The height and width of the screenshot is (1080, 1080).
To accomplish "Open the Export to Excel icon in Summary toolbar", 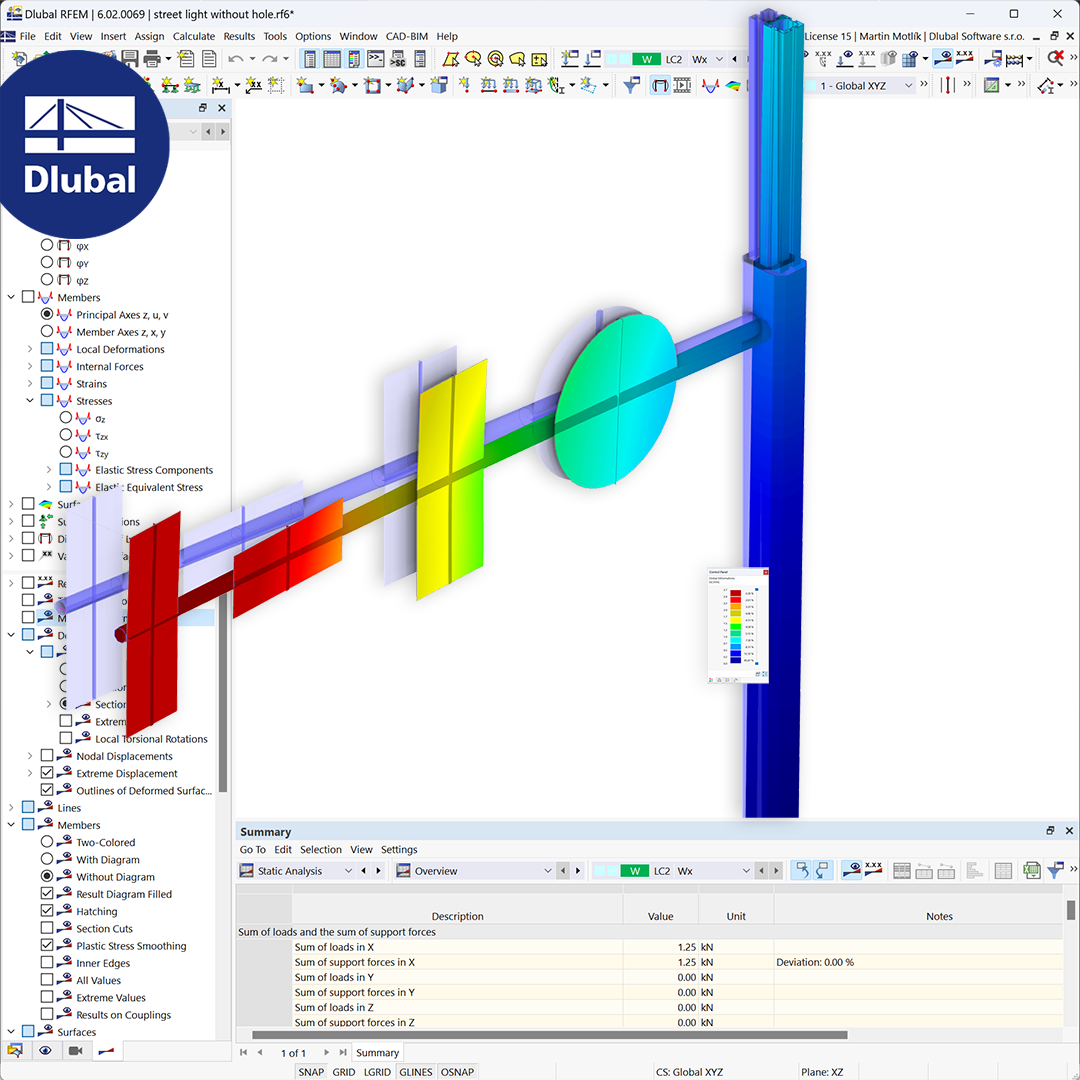I will tap(1031, 870).
